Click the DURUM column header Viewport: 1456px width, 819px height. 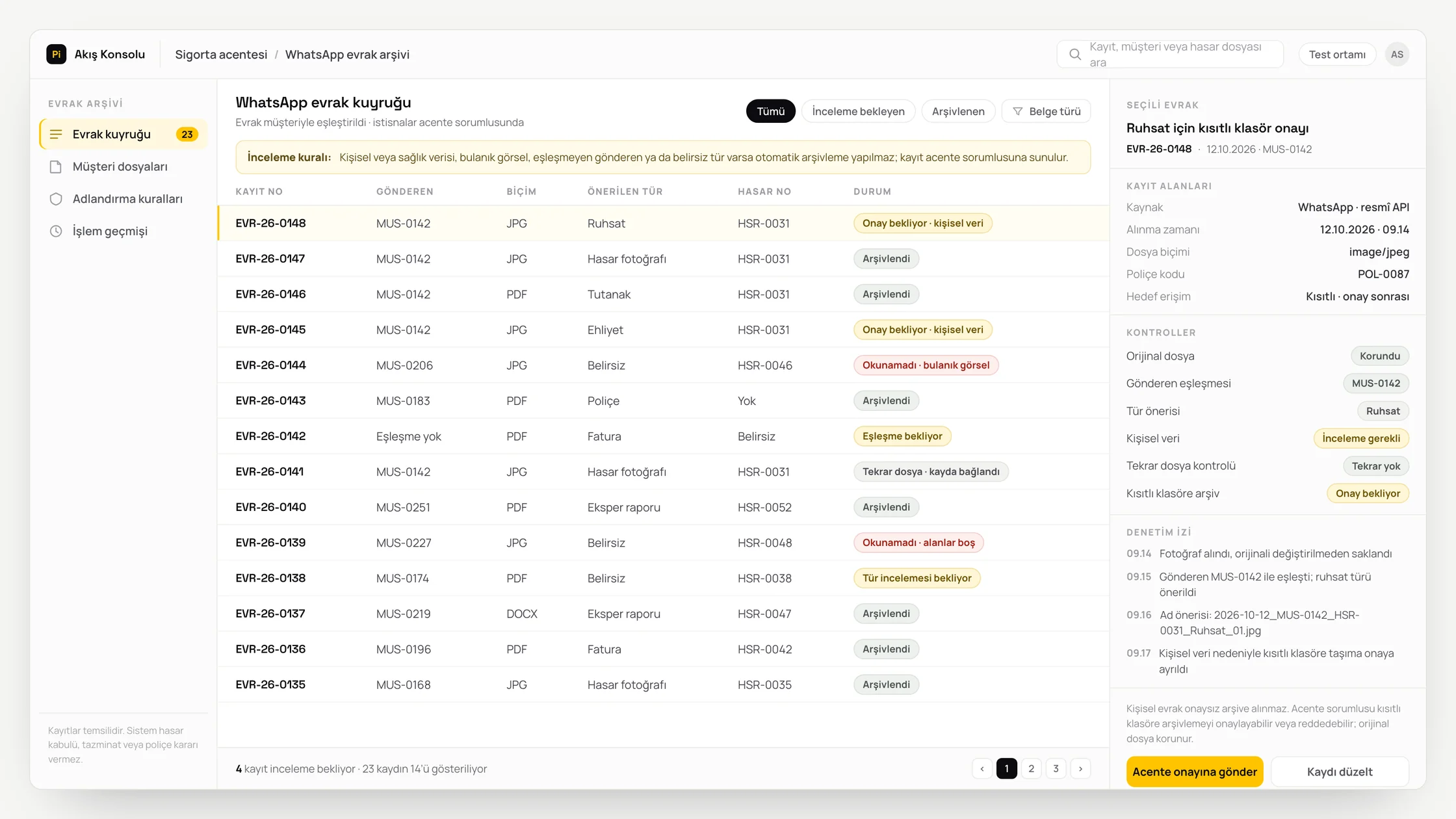click(872, 191)
